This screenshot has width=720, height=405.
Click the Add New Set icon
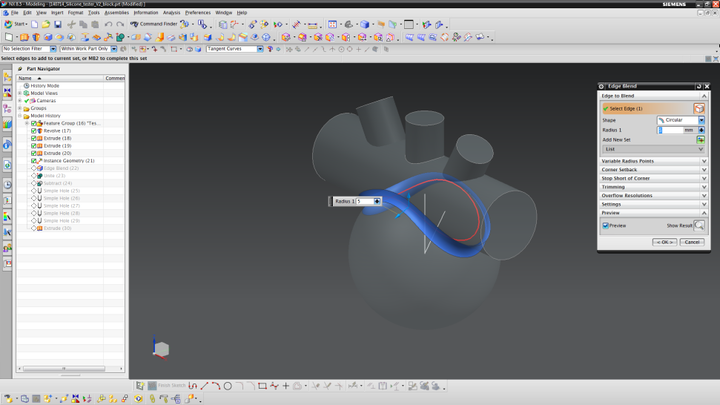(700, 140)
